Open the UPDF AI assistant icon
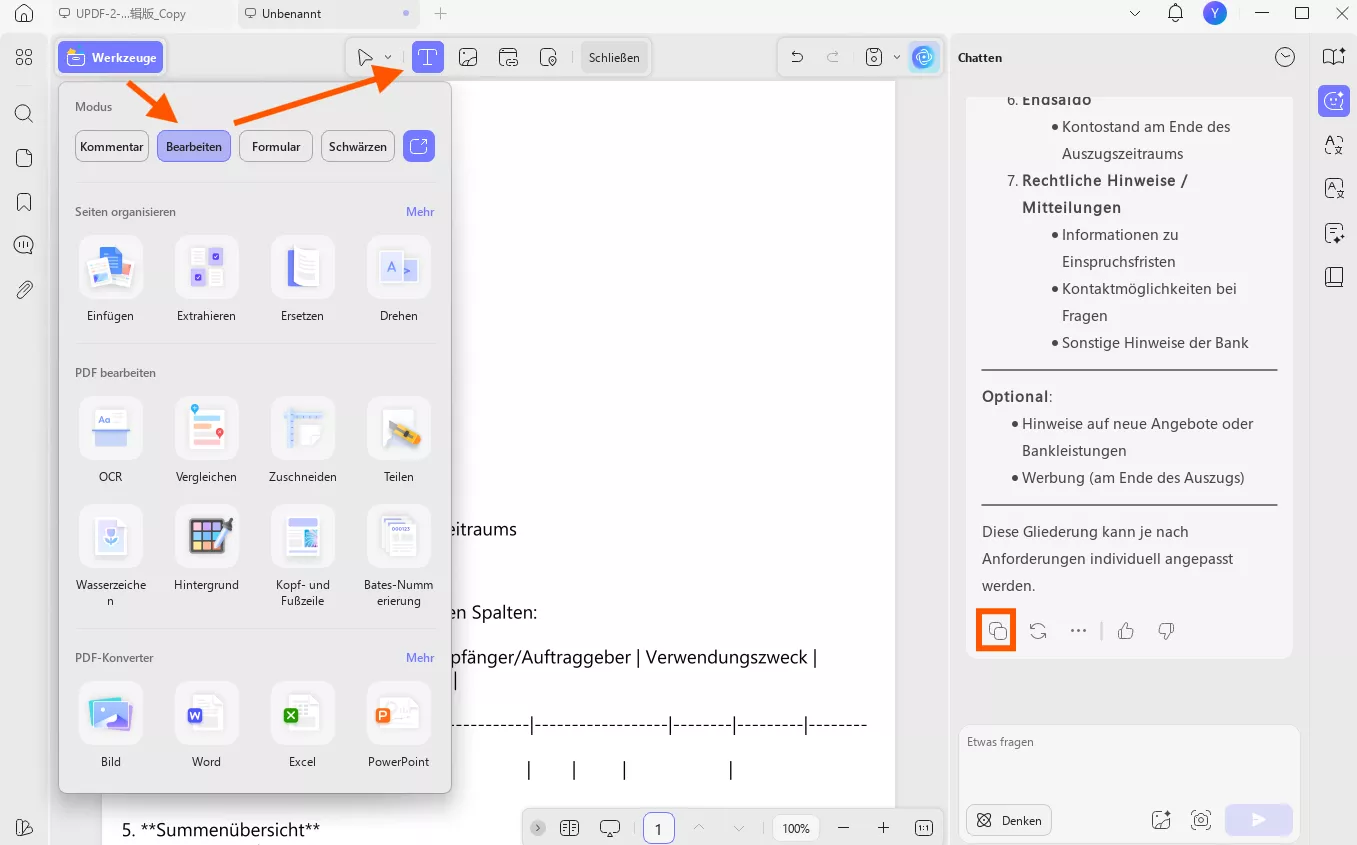The height and width of the screenshot is (845, 1357). click(924, 57)
